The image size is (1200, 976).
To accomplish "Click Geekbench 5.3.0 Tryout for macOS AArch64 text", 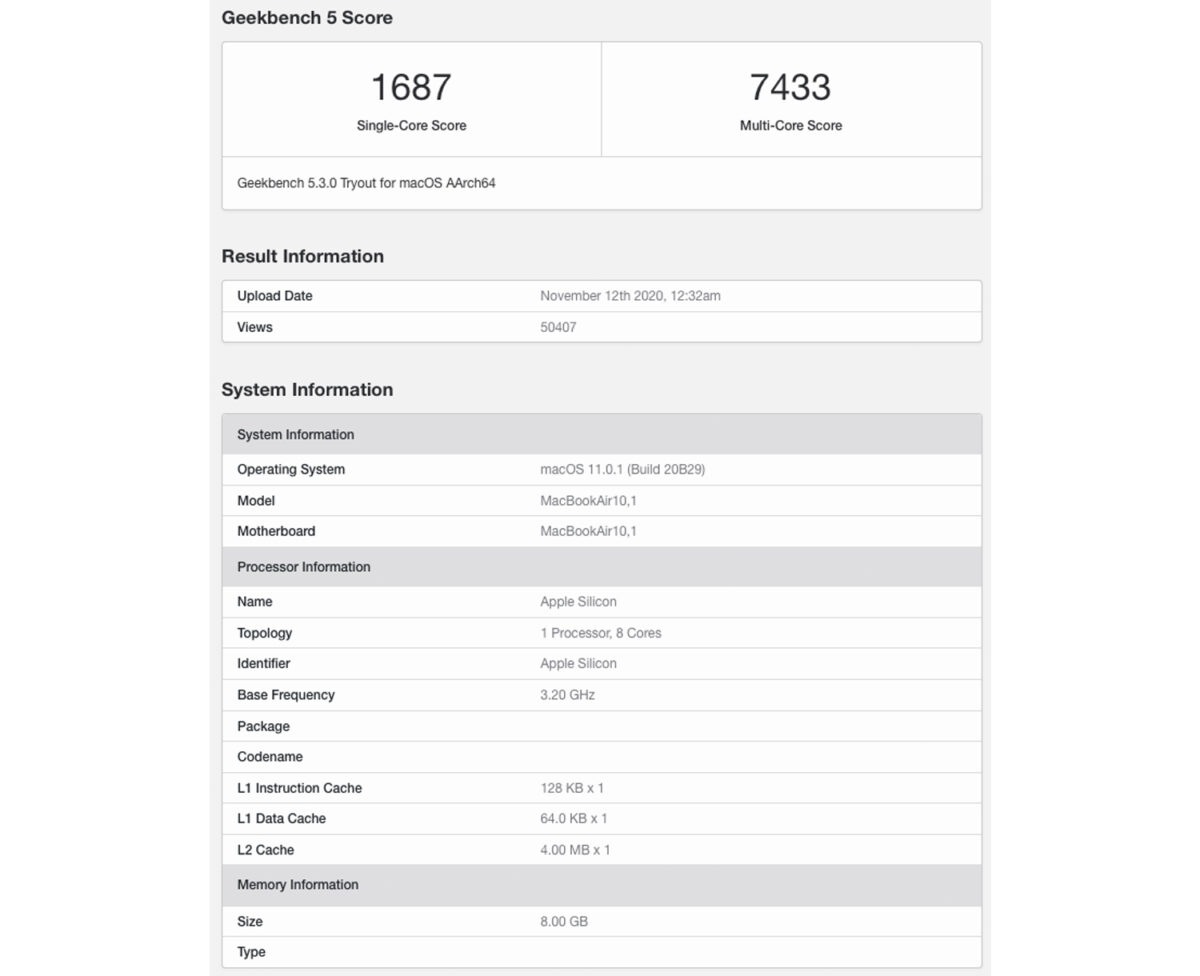I will click(x=366, y=184).
